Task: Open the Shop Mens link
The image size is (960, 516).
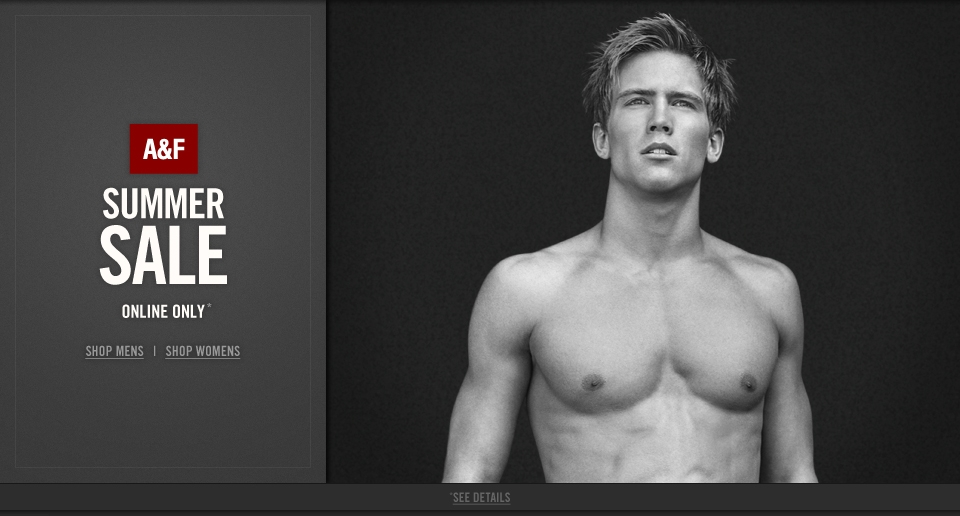Action: click(x=114, y=351)
